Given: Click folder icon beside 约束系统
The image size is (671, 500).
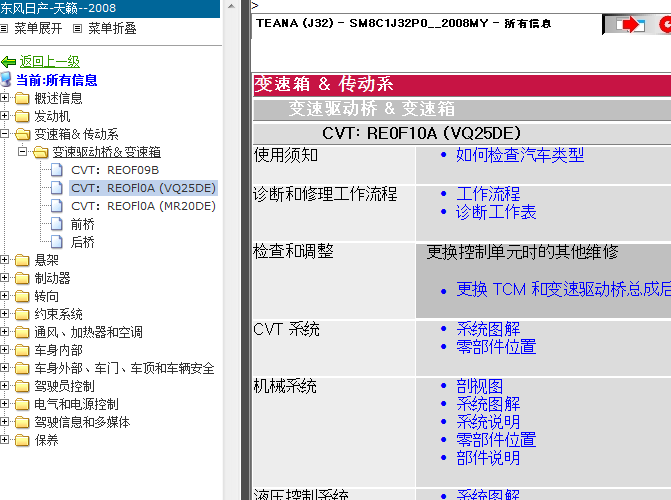Looking at the screenshot, I should pyautogui.click(x=22, y=314).
